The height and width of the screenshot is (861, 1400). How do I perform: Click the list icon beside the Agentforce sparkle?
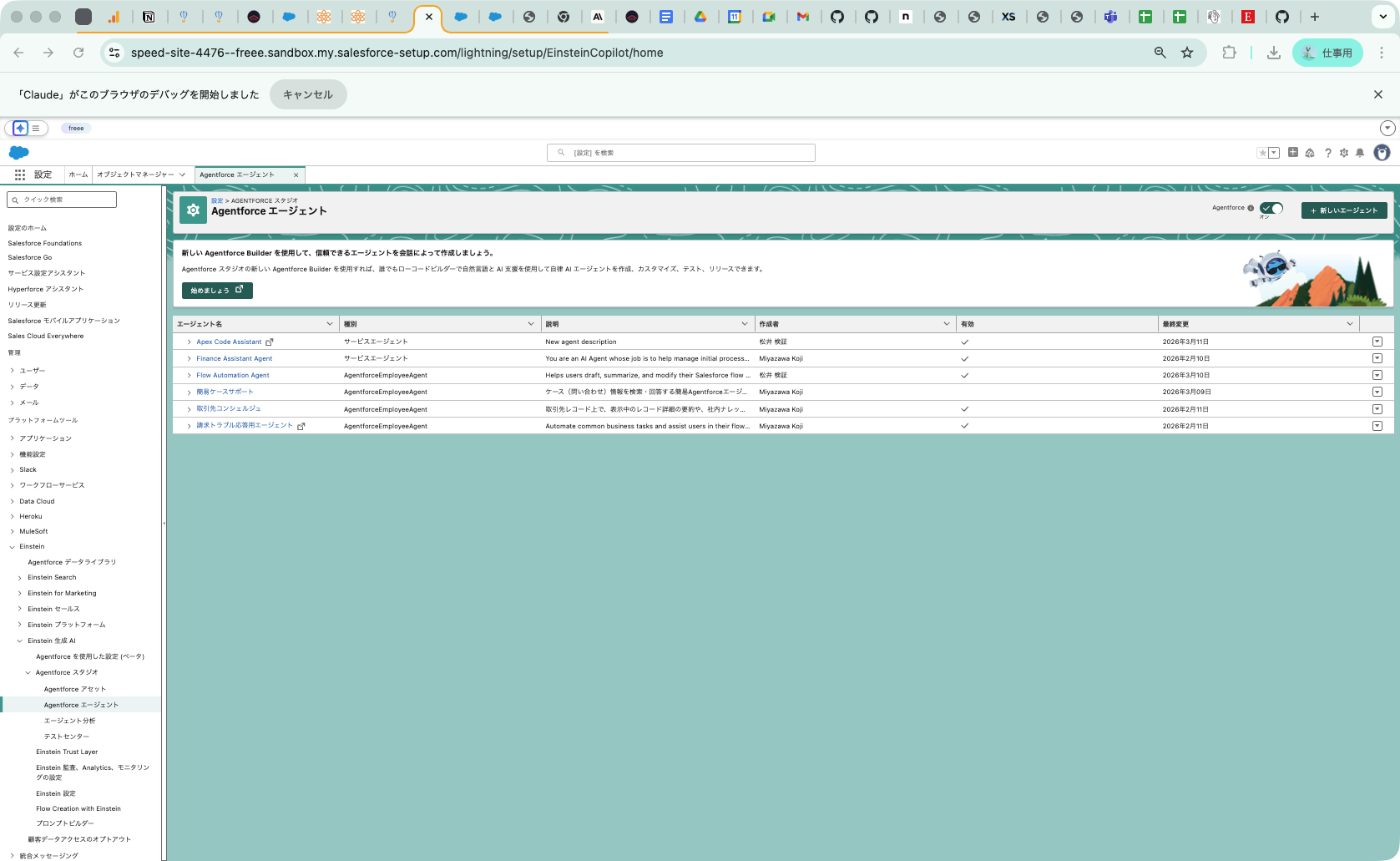[x=36, y=128]
